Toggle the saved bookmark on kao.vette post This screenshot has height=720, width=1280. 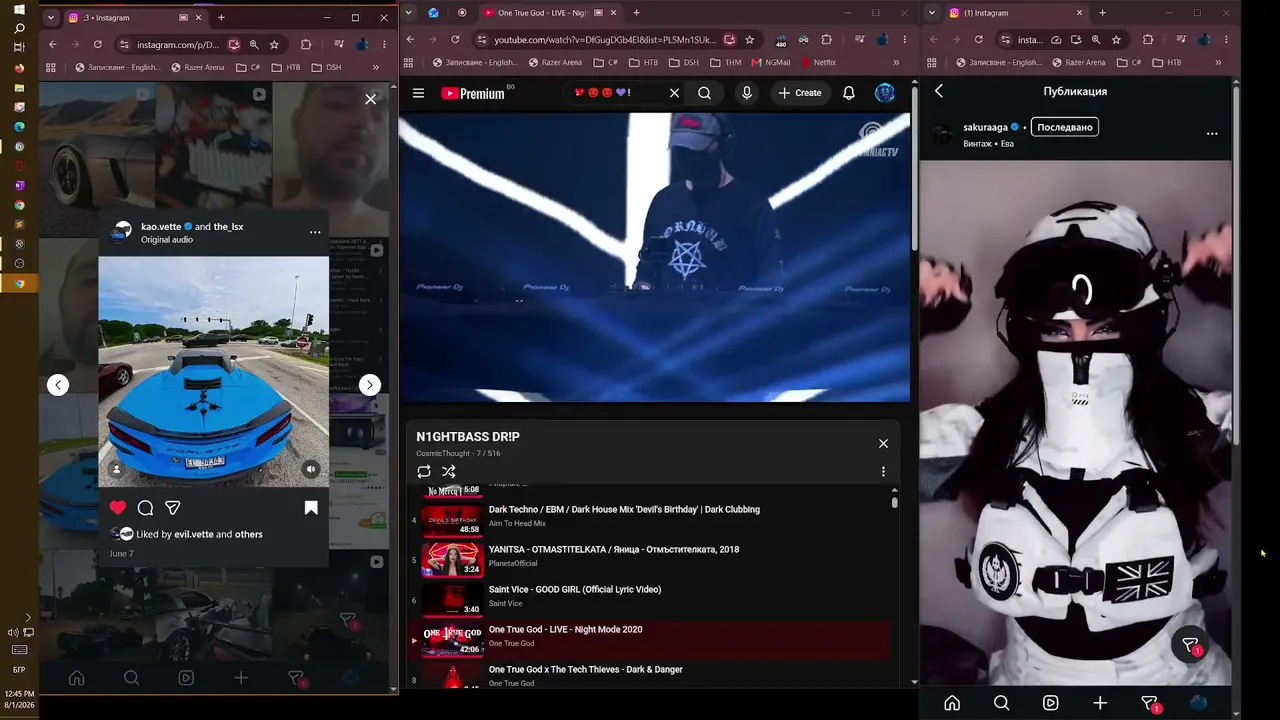click(x=311, y=508)
